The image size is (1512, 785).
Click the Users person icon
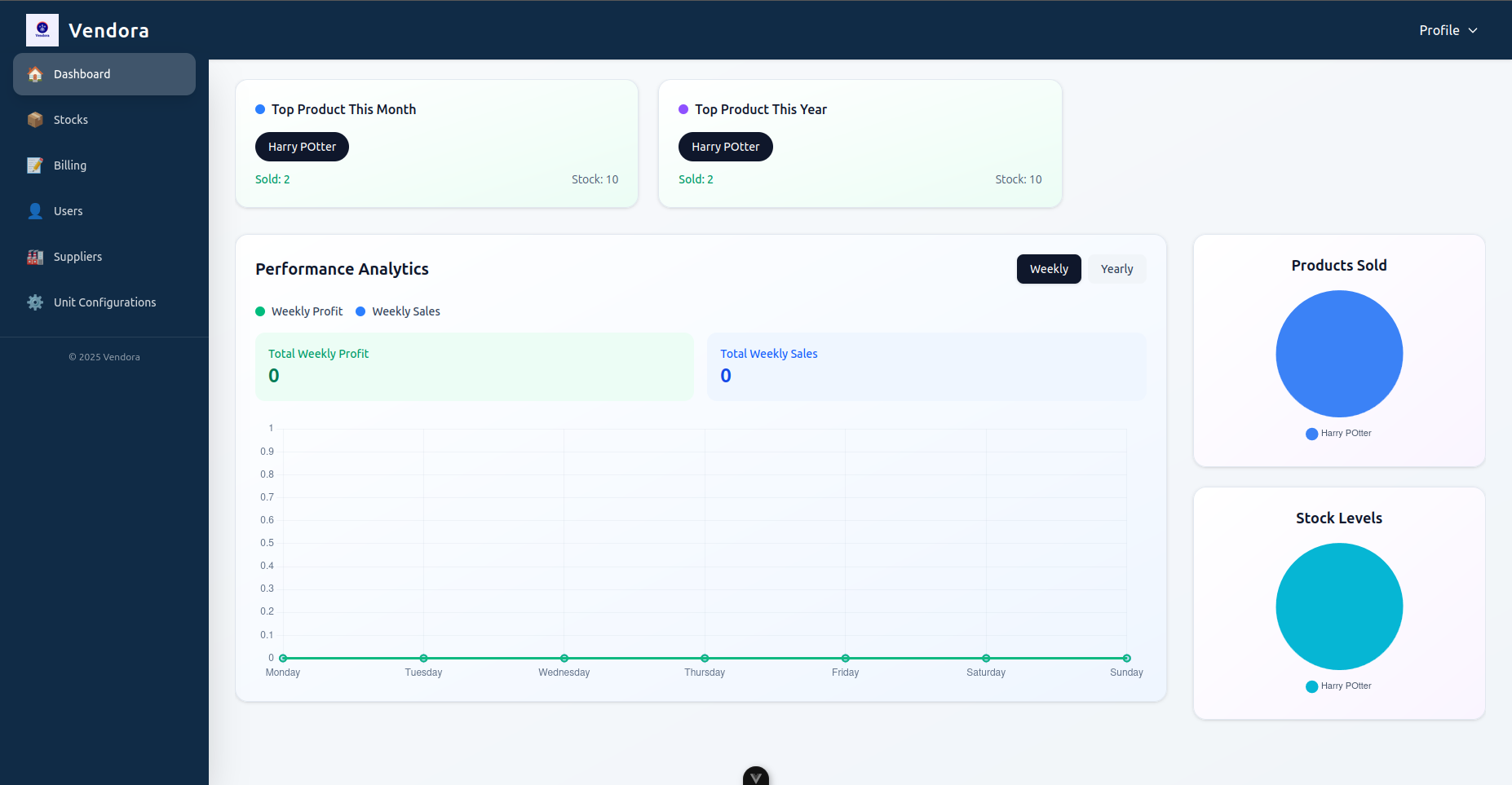35,211
